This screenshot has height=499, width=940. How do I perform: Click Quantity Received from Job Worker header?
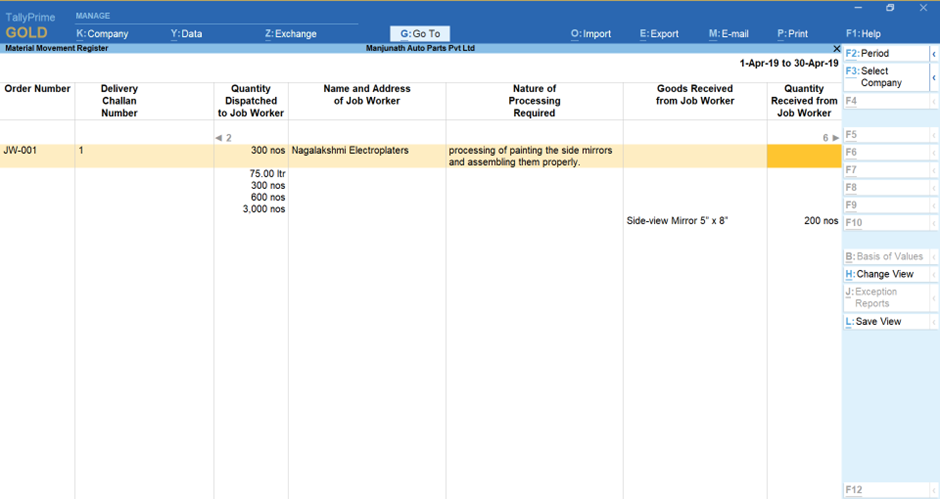click(804, 101)
